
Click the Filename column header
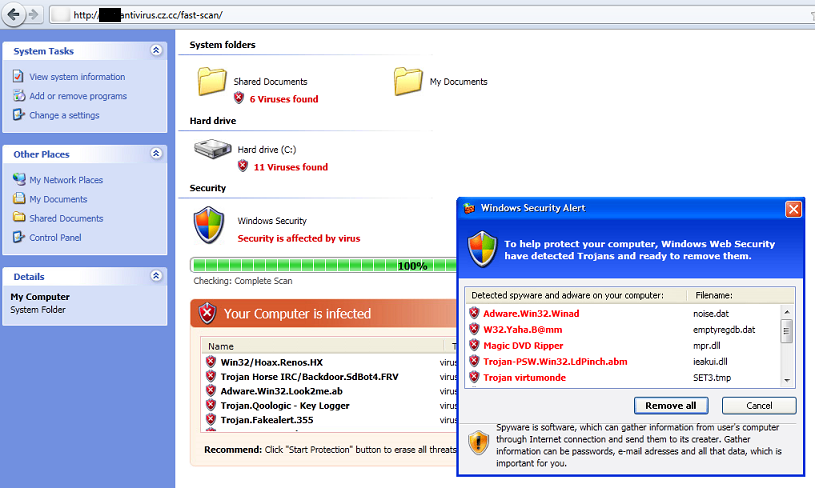pos(714,295)
